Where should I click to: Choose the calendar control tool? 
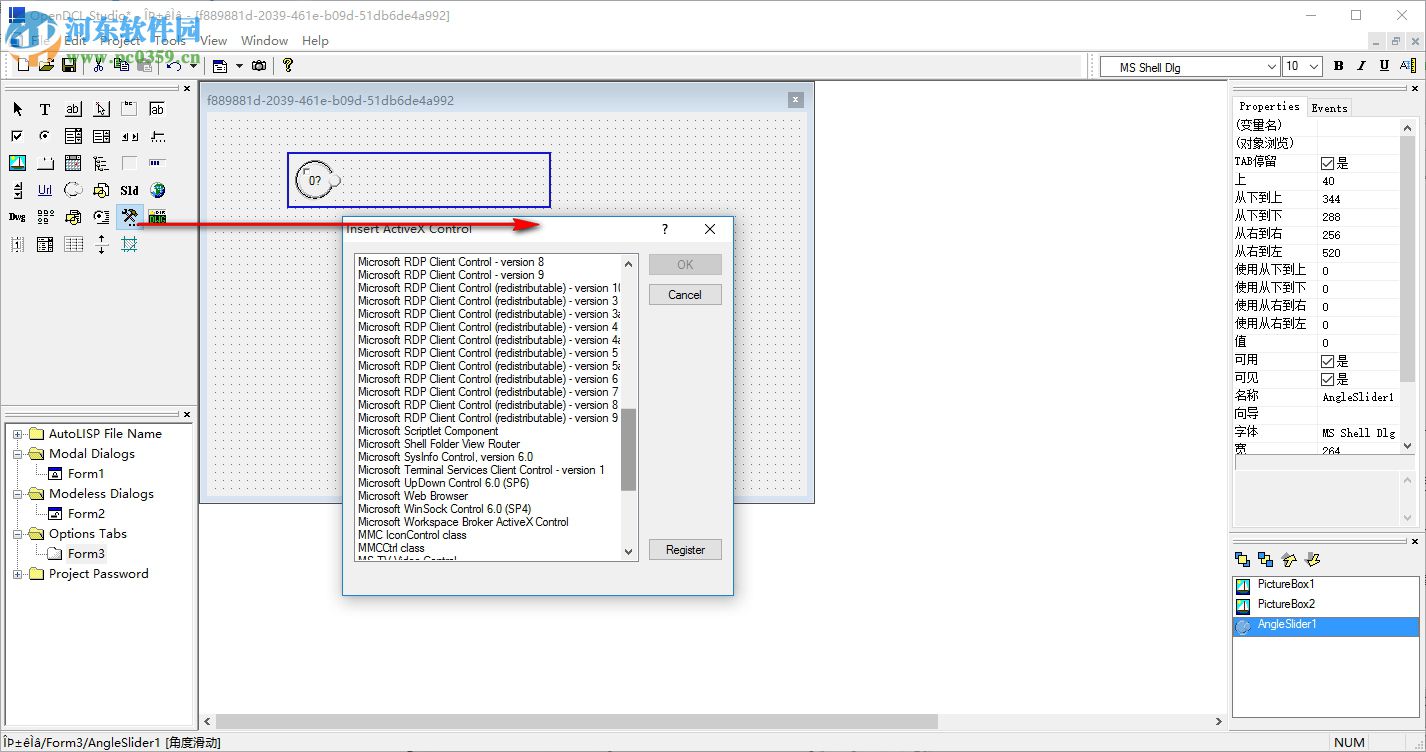(x=73, y=163)
